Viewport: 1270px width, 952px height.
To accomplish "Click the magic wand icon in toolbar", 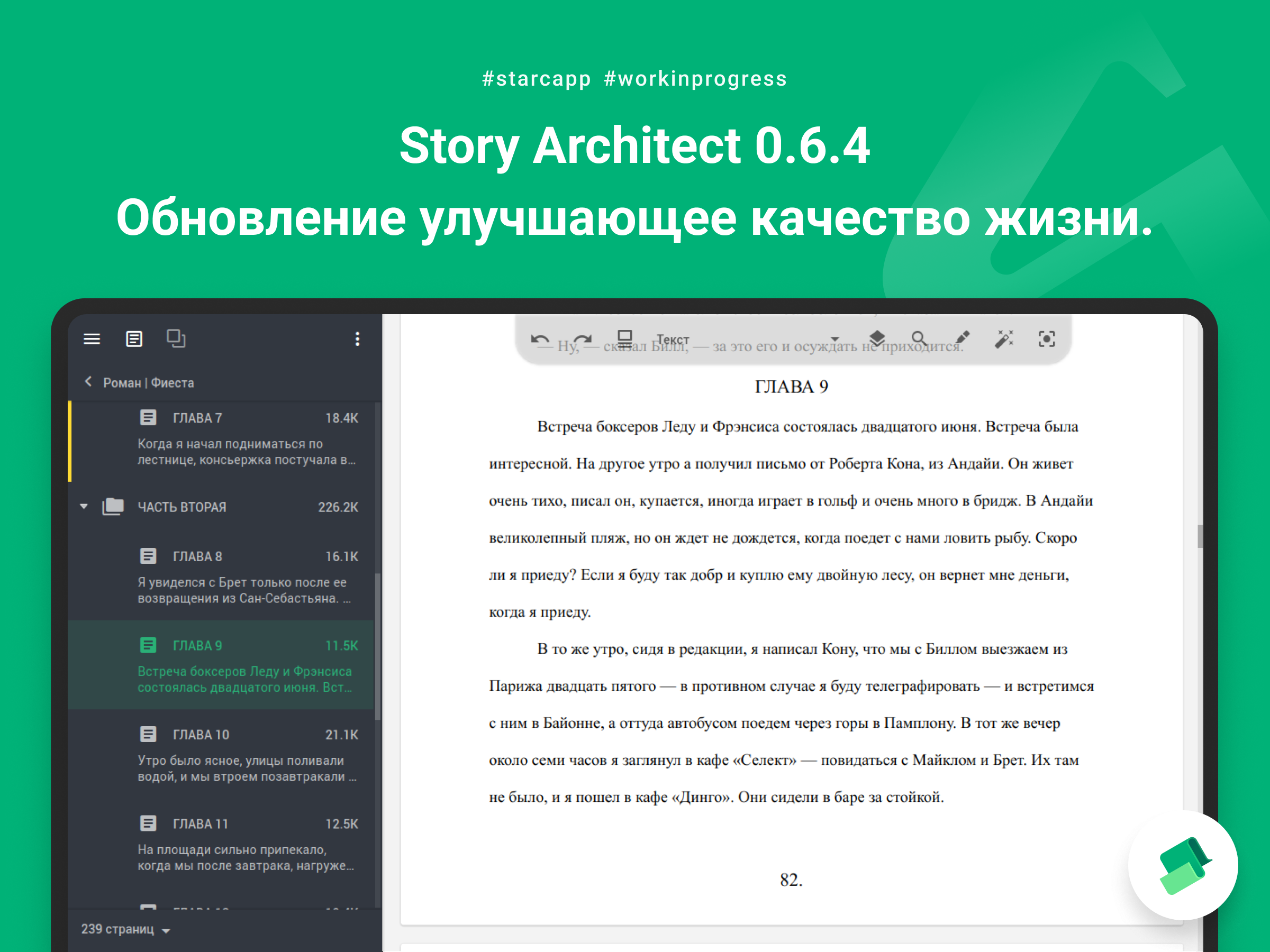I will tap(1004, 338).
